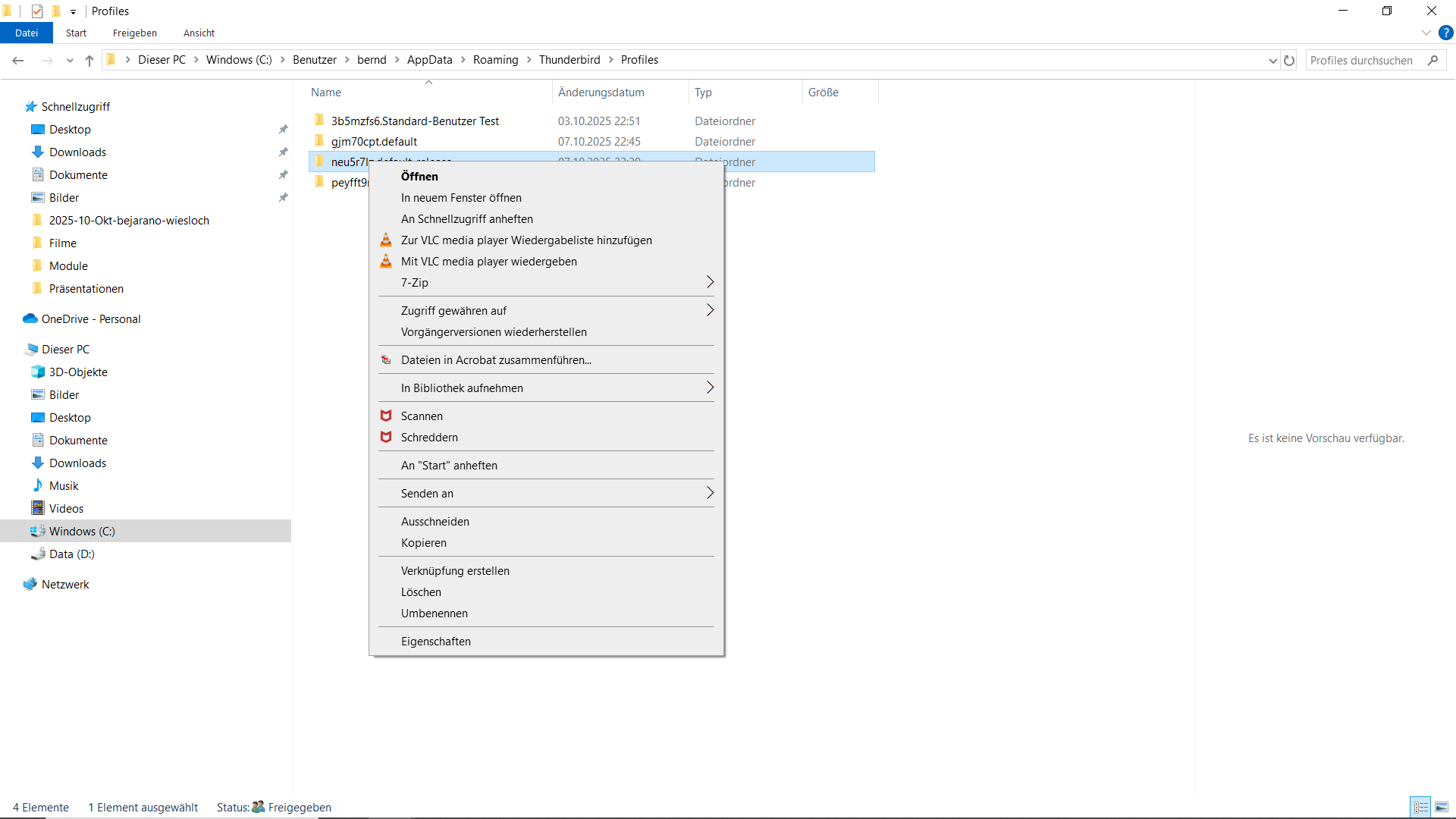This screenshot has height=819, width=1456.
Task: Click the Help question mark icon
Action: (1446, 33)
